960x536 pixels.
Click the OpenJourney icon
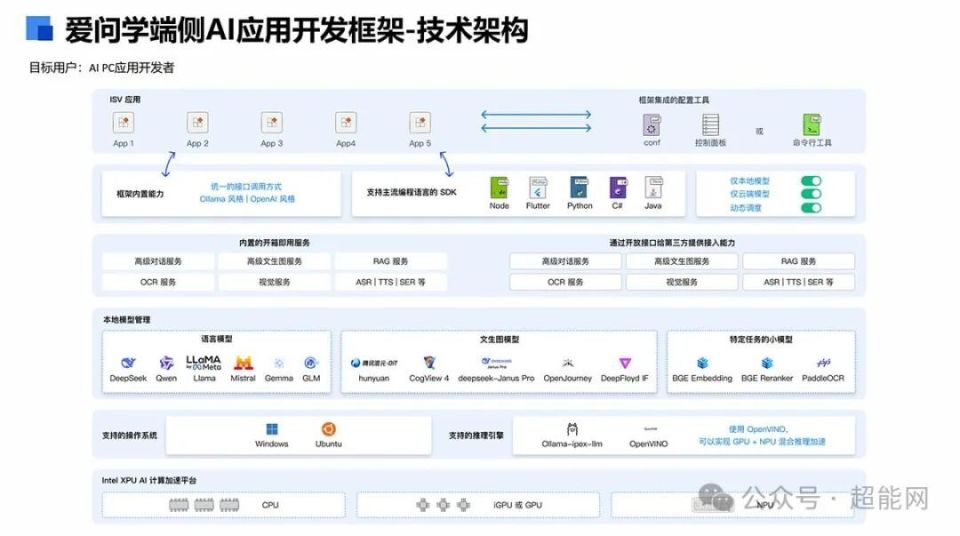tap(568, 363)
